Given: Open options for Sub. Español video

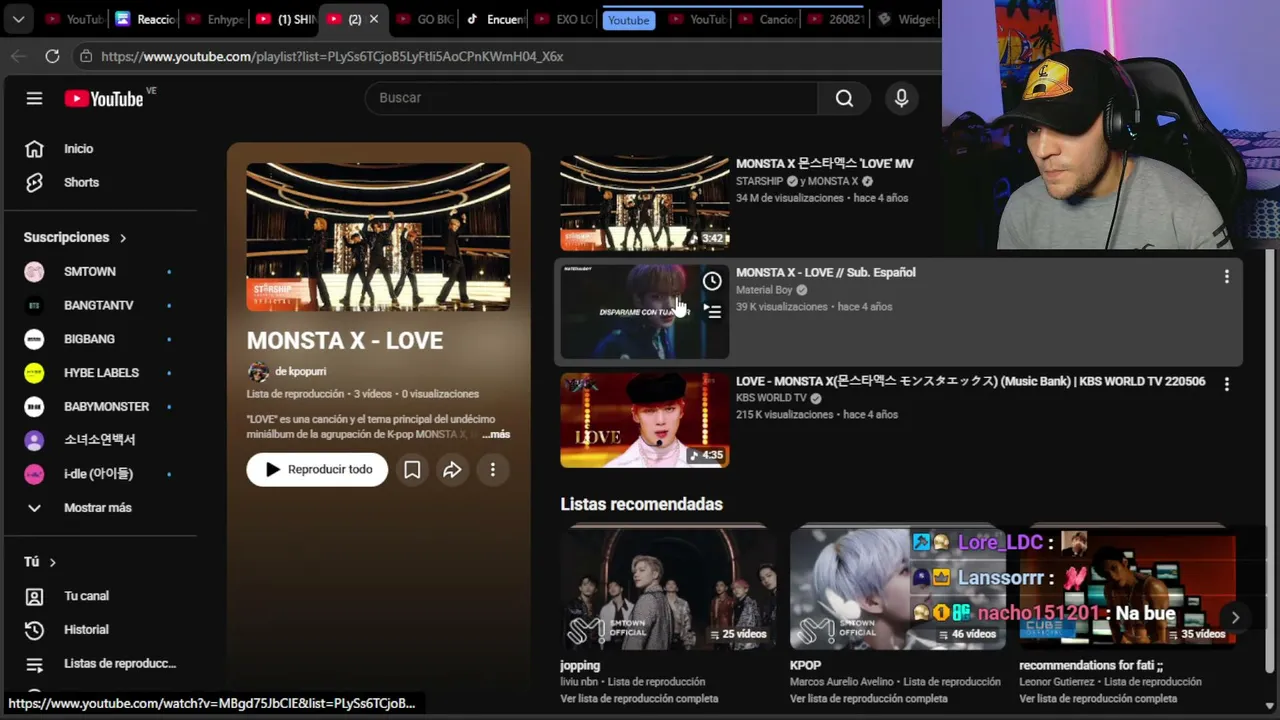Looking at the screenshot, I should tap(1227, 277).
